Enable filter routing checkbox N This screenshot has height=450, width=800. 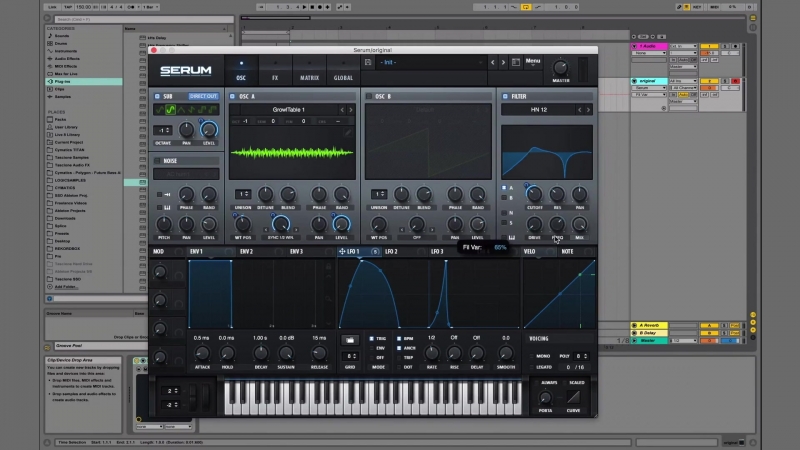click(x=504, y=213)
